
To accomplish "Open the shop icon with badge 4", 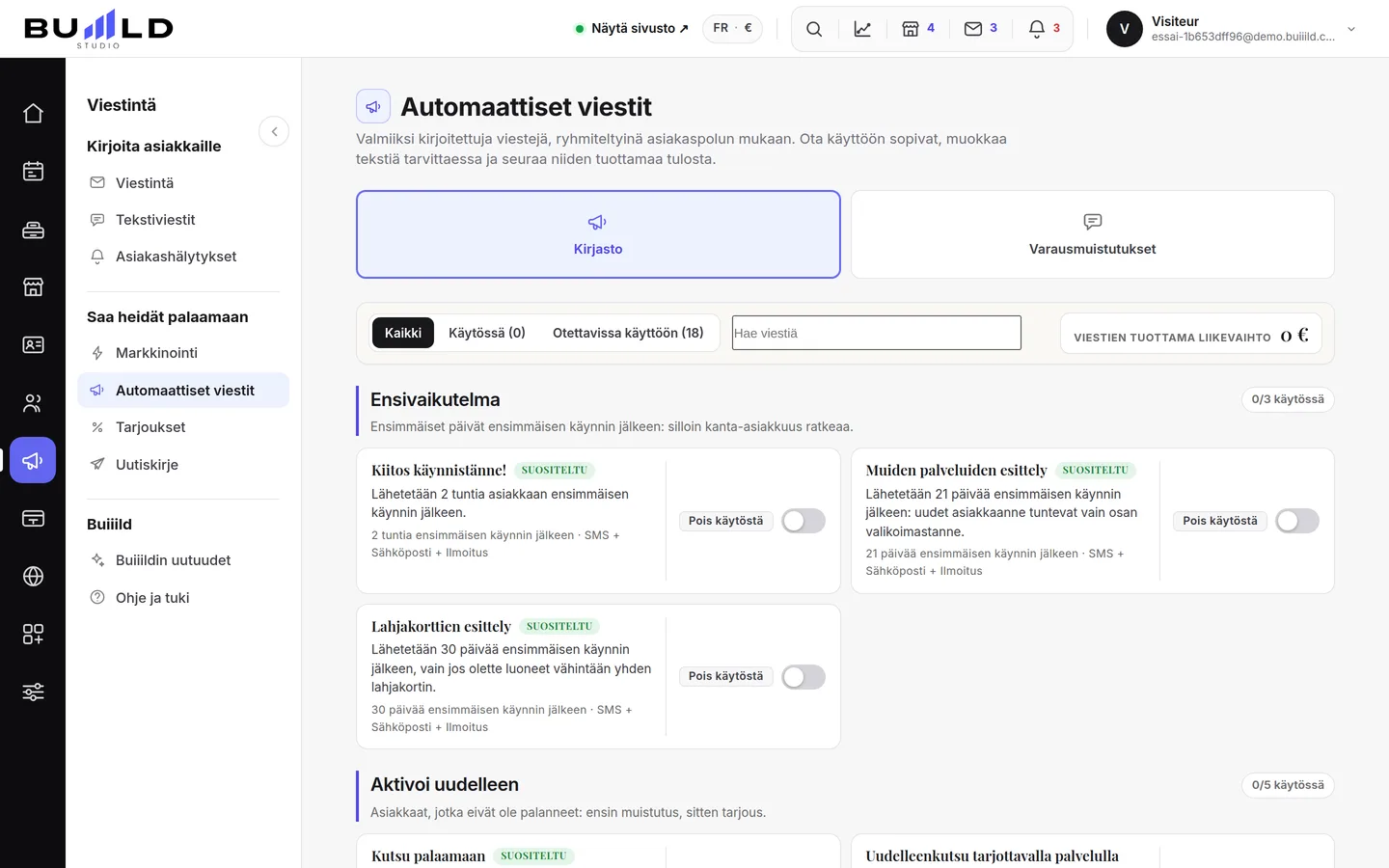I will (x=918, y=29).
